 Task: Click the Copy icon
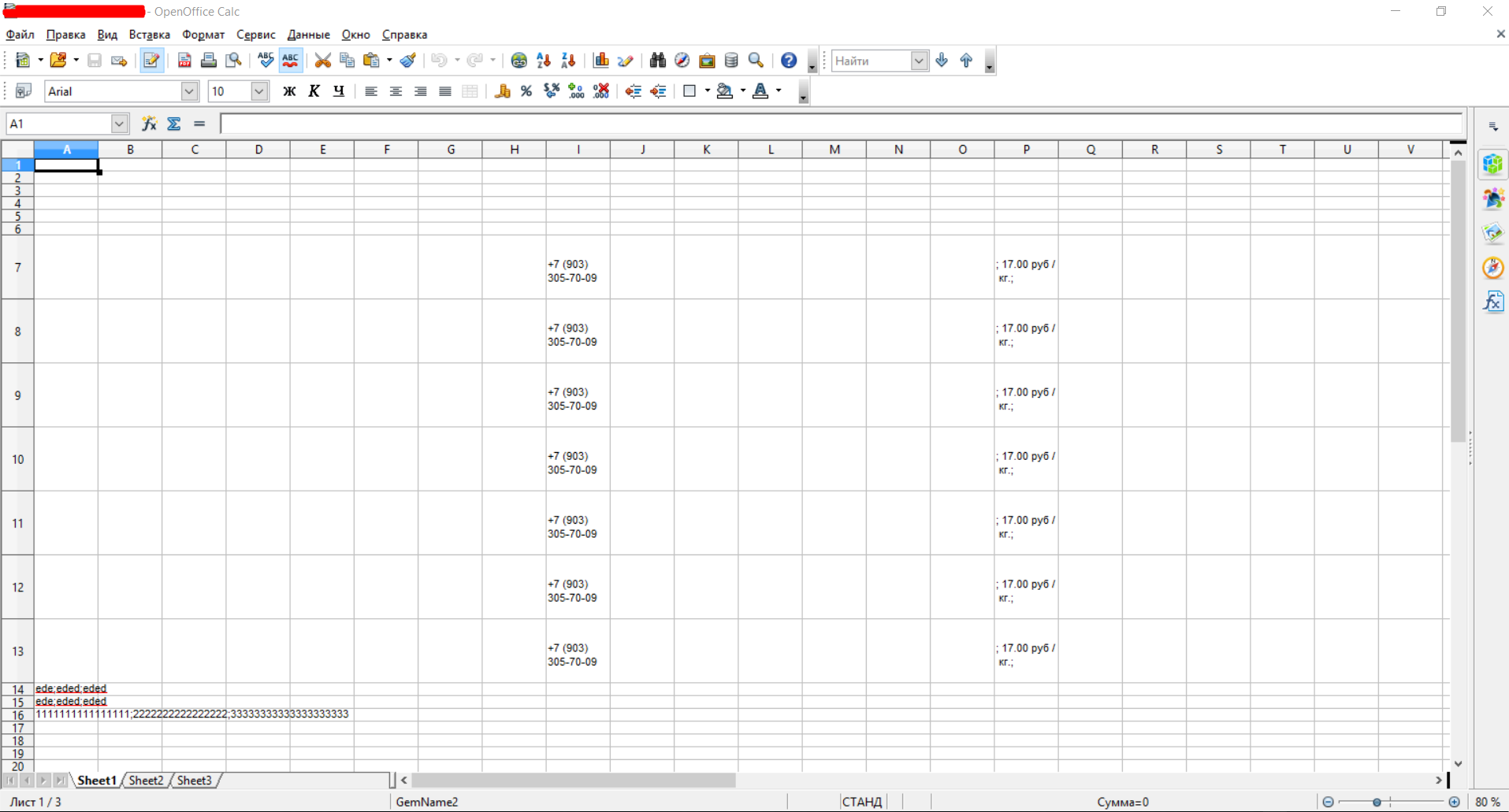[x=347, y=61]
